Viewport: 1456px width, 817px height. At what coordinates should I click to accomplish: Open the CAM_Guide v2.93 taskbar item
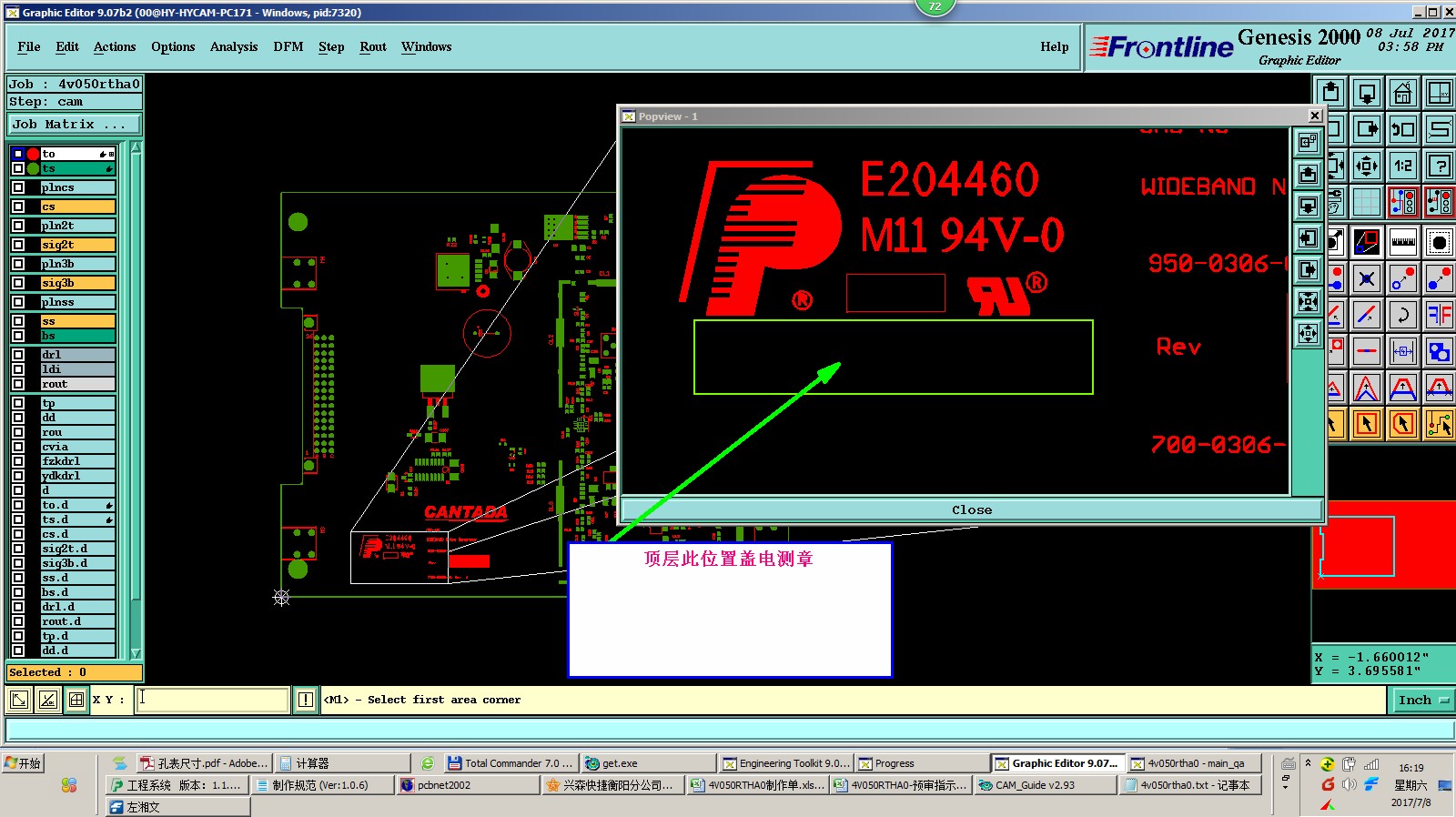click(1045, 785)
